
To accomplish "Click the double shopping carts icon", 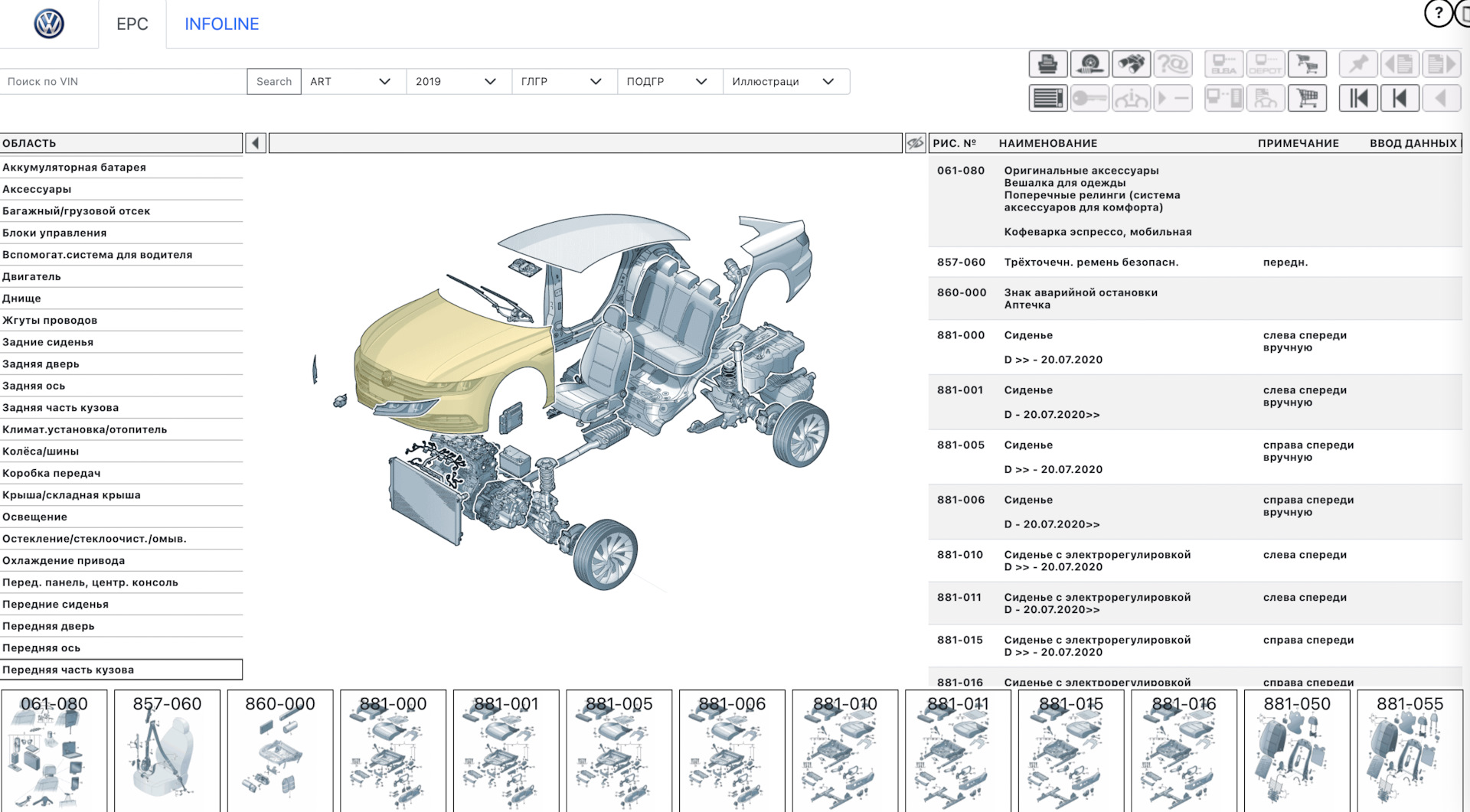I will coord(1307,64).
